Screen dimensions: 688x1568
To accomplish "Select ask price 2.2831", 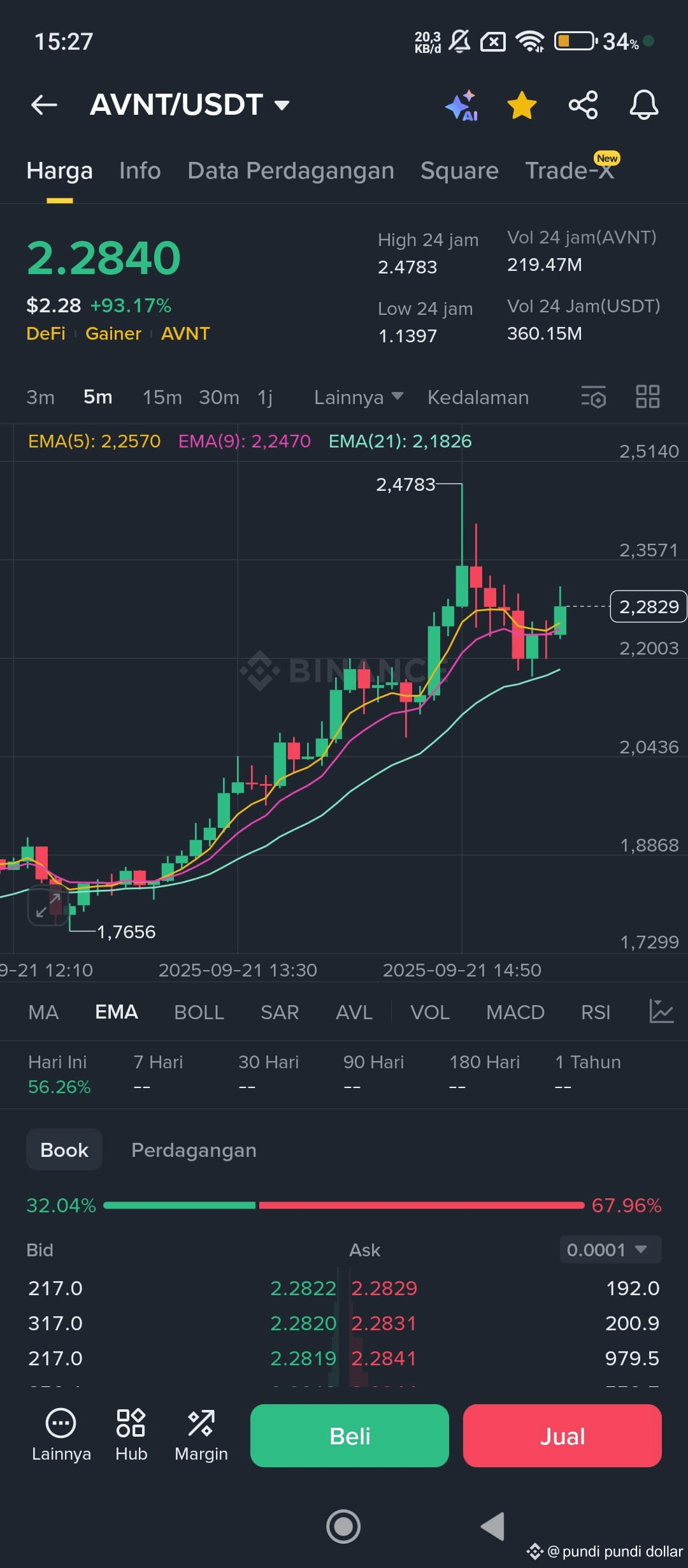I will 384,1323.
